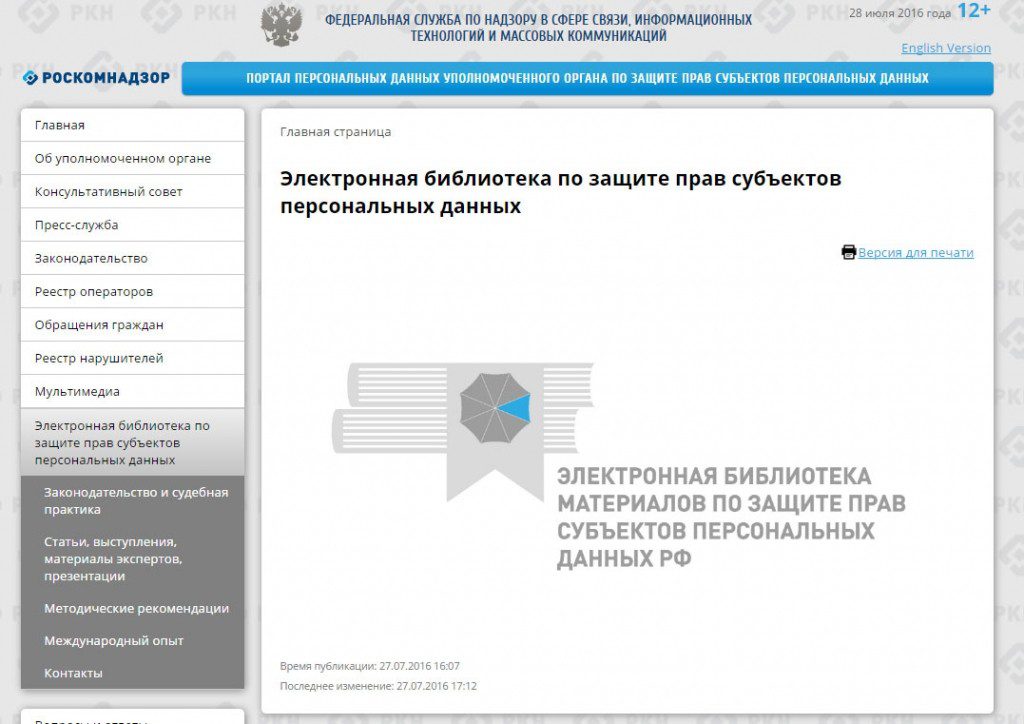Open Реестр нарушителей section

coord(99,358)
